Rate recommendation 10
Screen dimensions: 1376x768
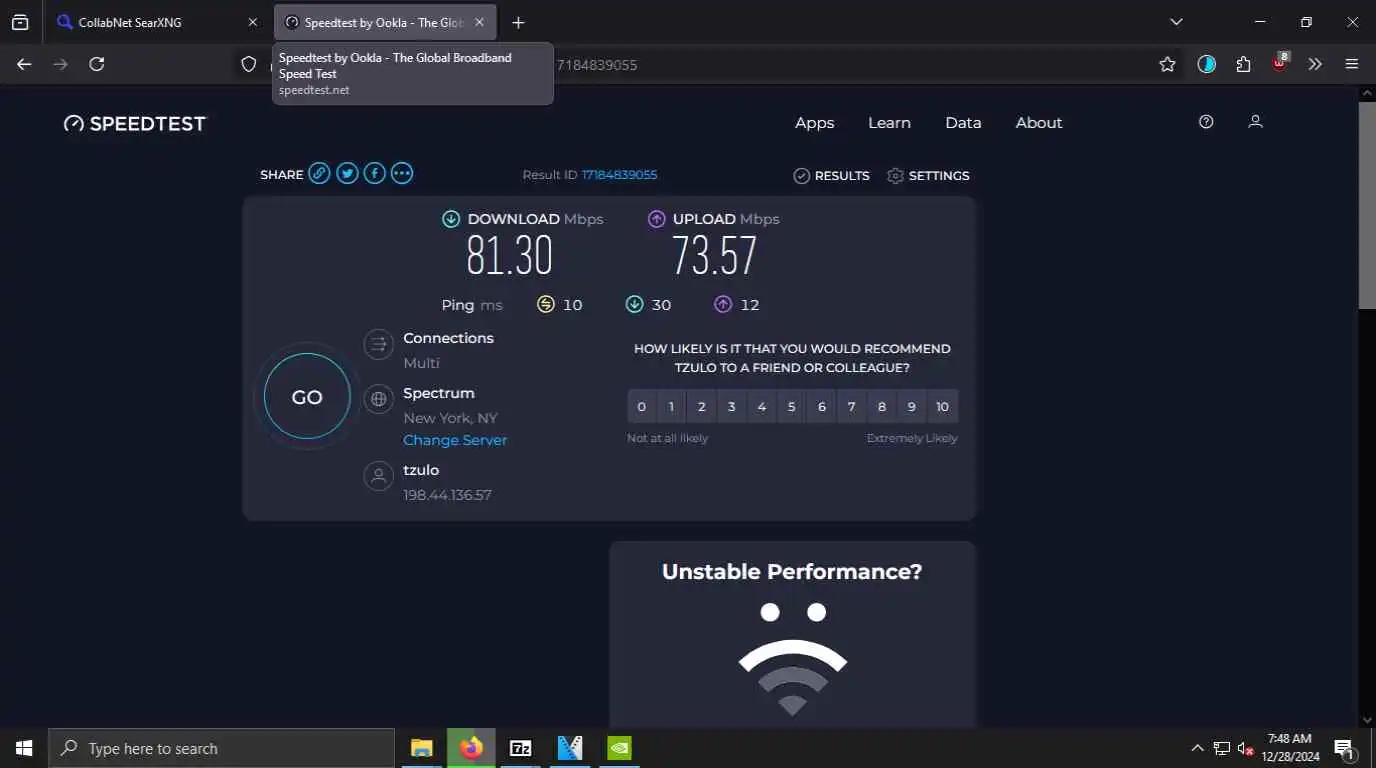(942, 407)
